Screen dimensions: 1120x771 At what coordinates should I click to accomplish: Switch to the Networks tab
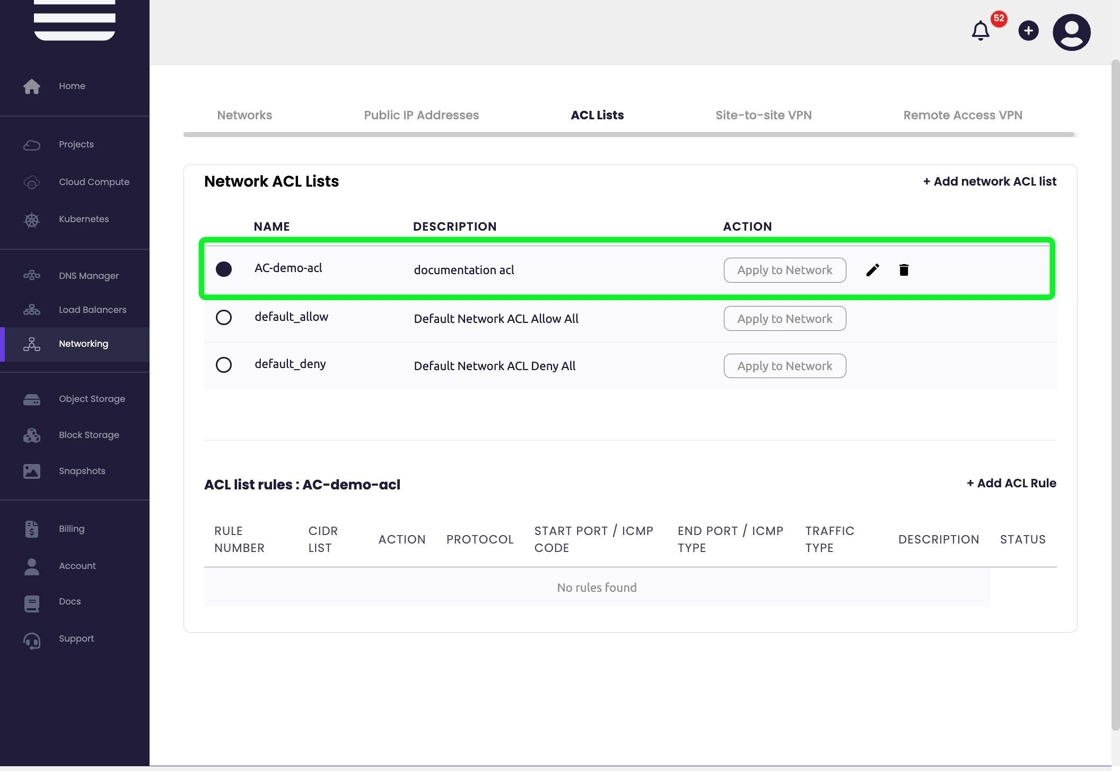coord(244,115)
